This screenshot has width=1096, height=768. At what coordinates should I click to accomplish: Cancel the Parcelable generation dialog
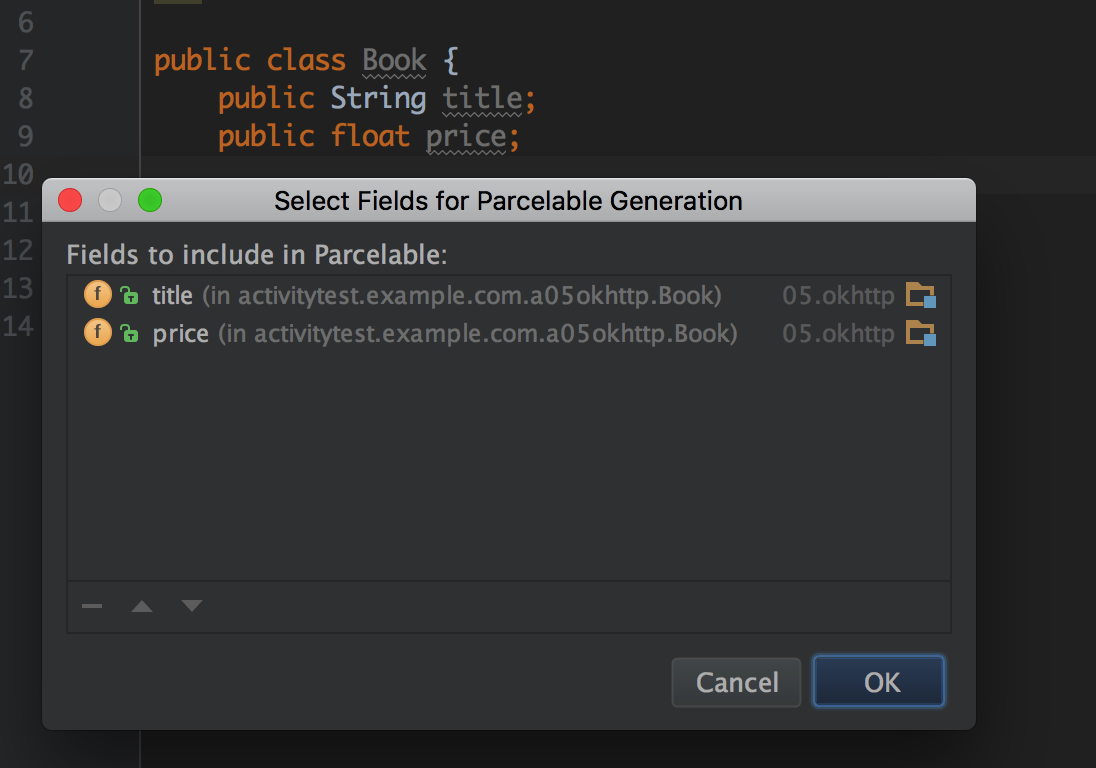click(737, 682)
